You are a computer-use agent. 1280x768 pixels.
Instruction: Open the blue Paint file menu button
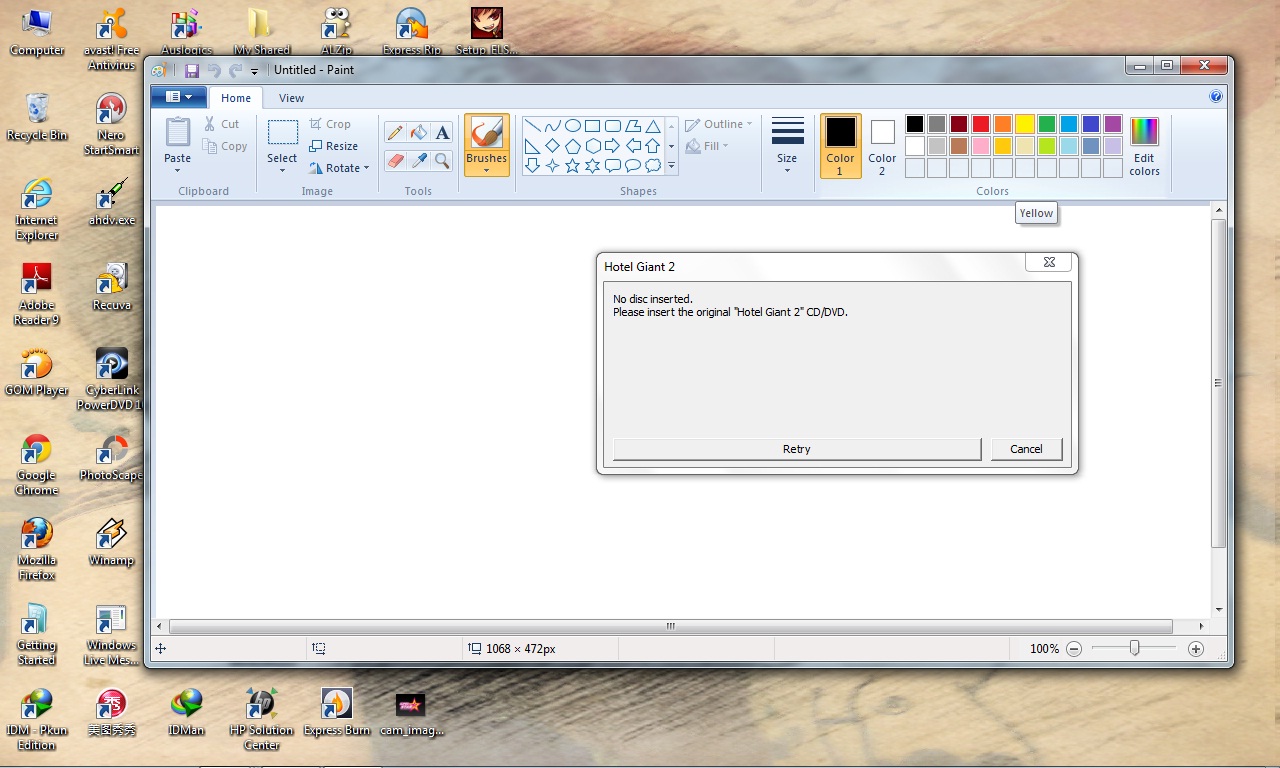pos(178,97)
